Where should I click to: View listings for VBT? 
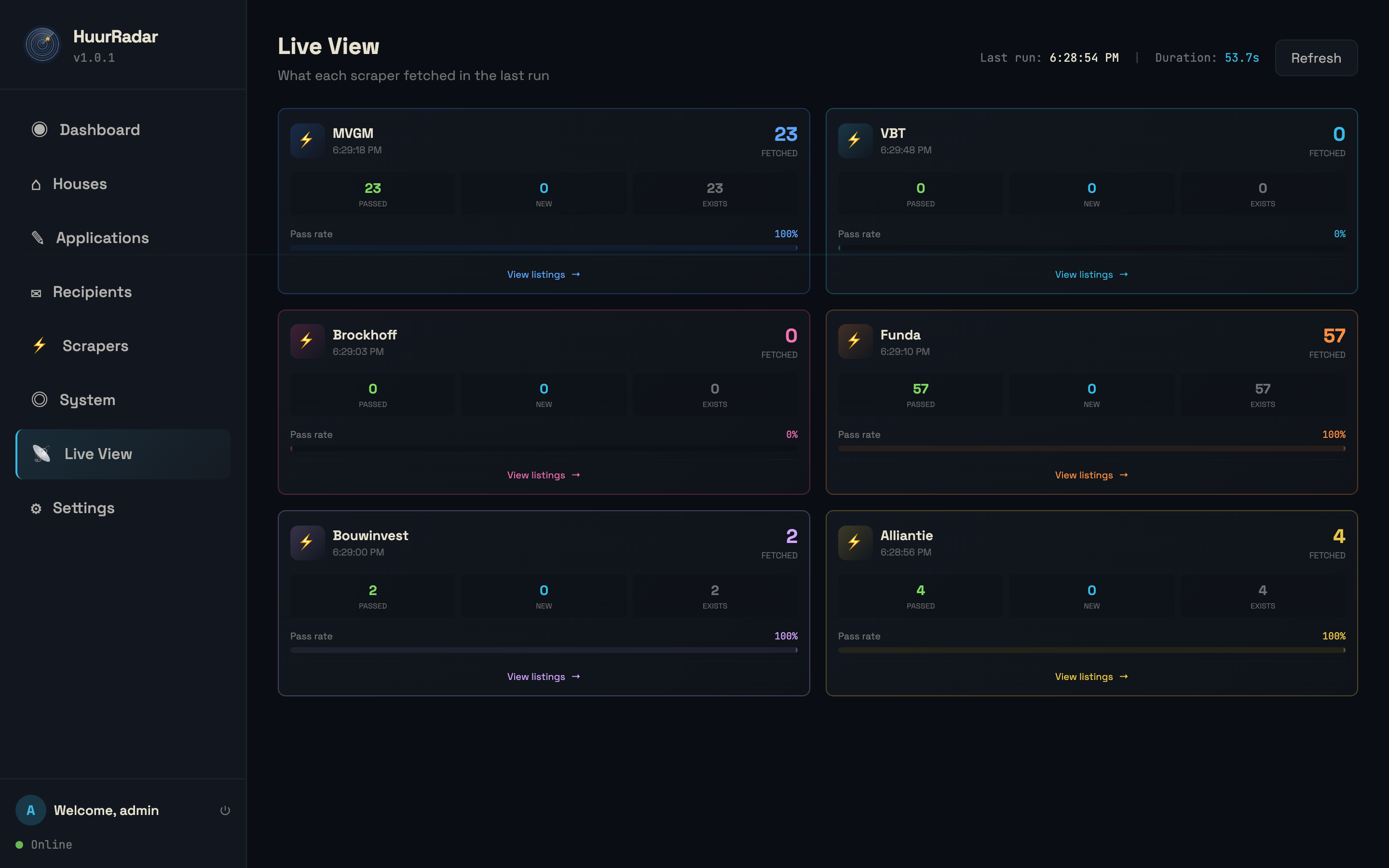point(1091,274)
